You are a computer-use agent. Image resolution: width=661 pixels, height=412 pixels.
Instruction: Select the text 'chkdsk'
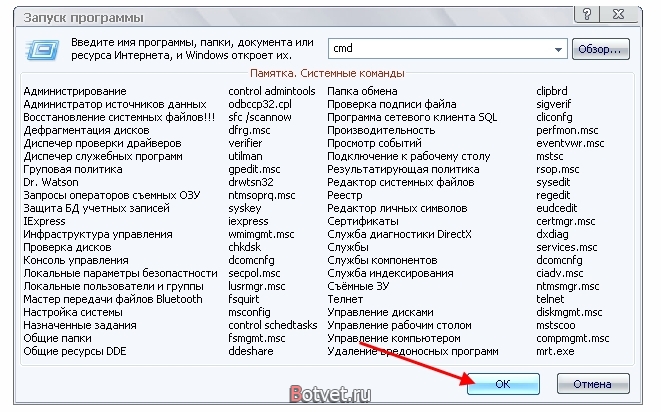(245, 247)
